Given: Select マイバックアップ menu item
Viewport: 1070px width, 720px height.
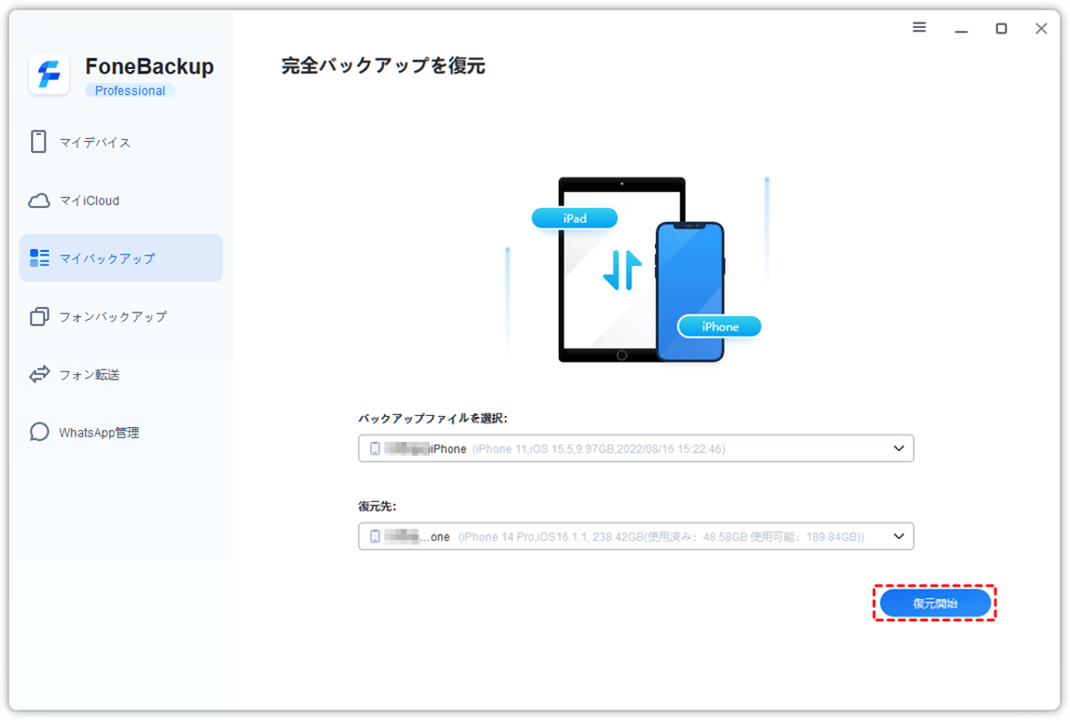Looking at the screenshot, I should pos(121,258).
